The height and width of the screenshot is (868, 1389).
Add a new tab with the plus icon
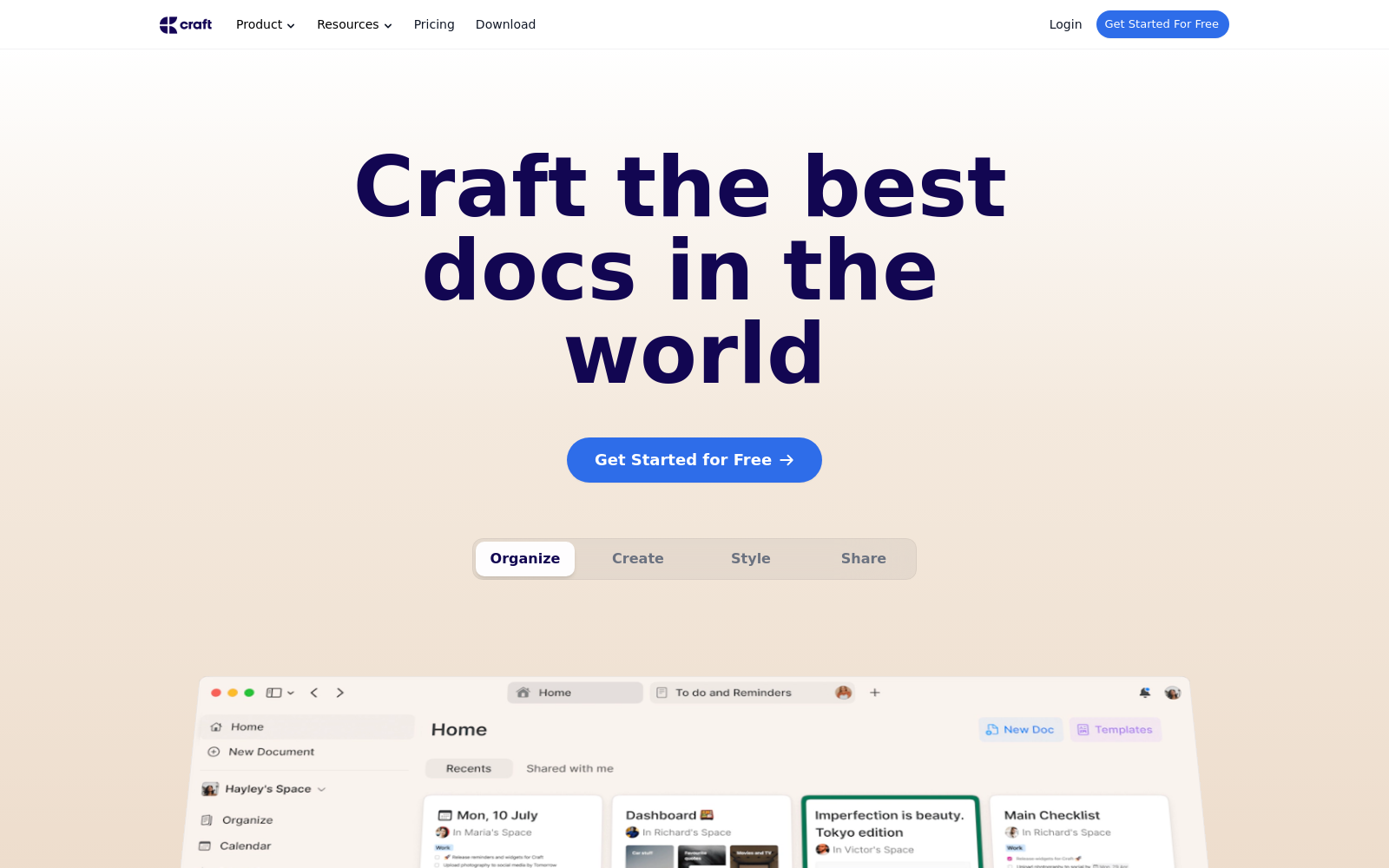875,693
